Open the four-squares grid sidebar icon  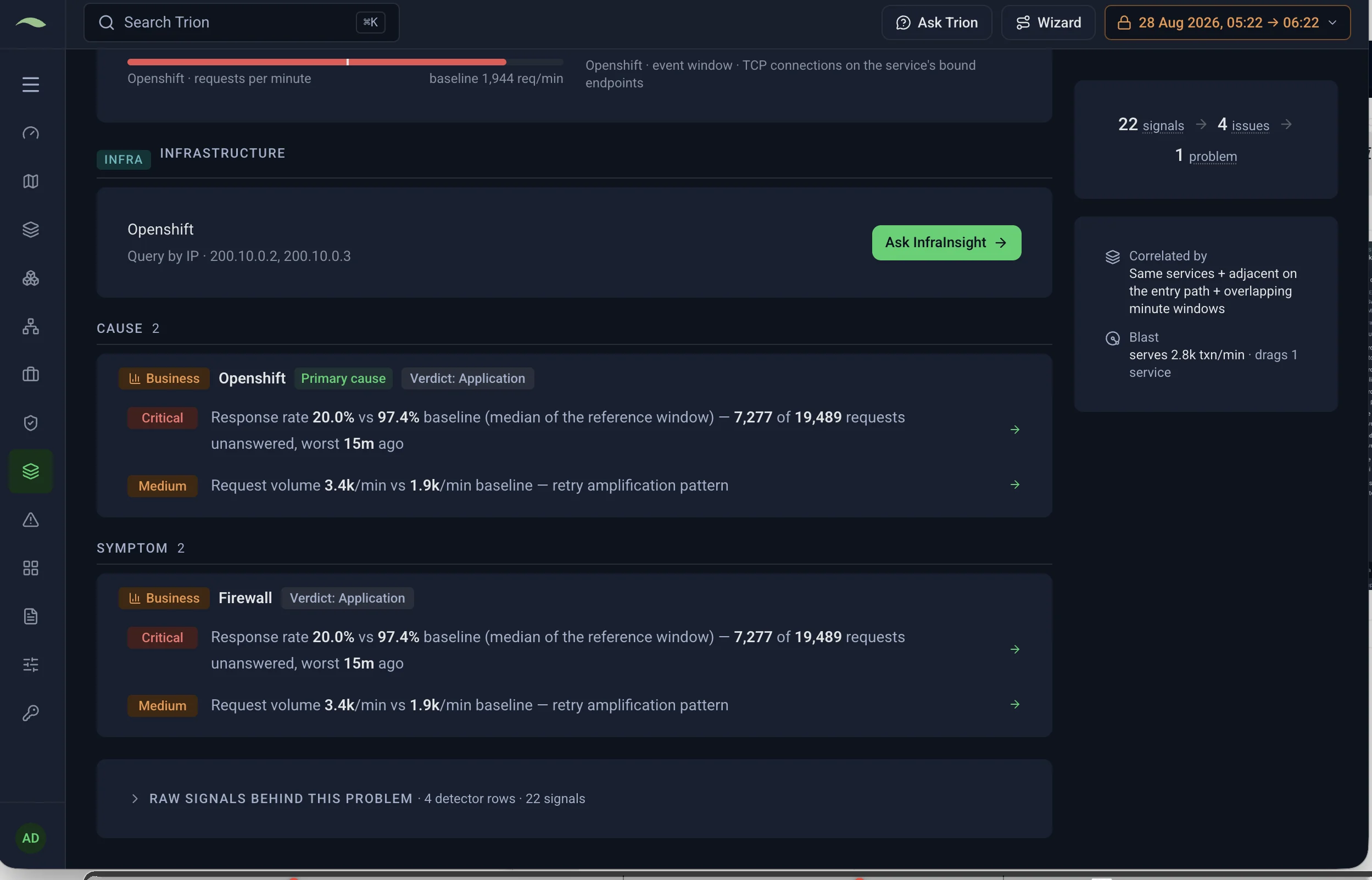31,568
